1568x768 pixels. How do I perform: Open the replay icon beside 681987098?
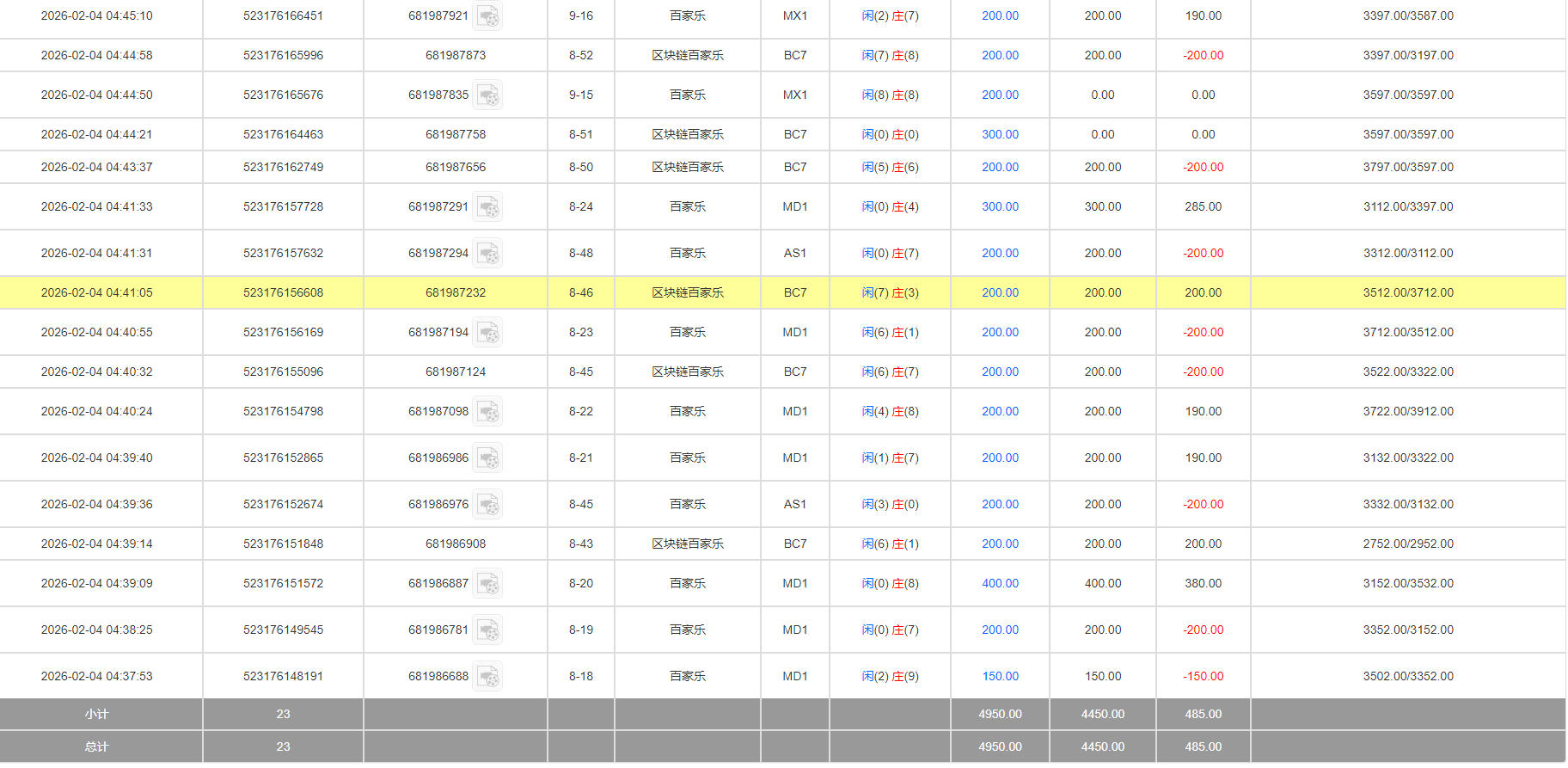487,412
